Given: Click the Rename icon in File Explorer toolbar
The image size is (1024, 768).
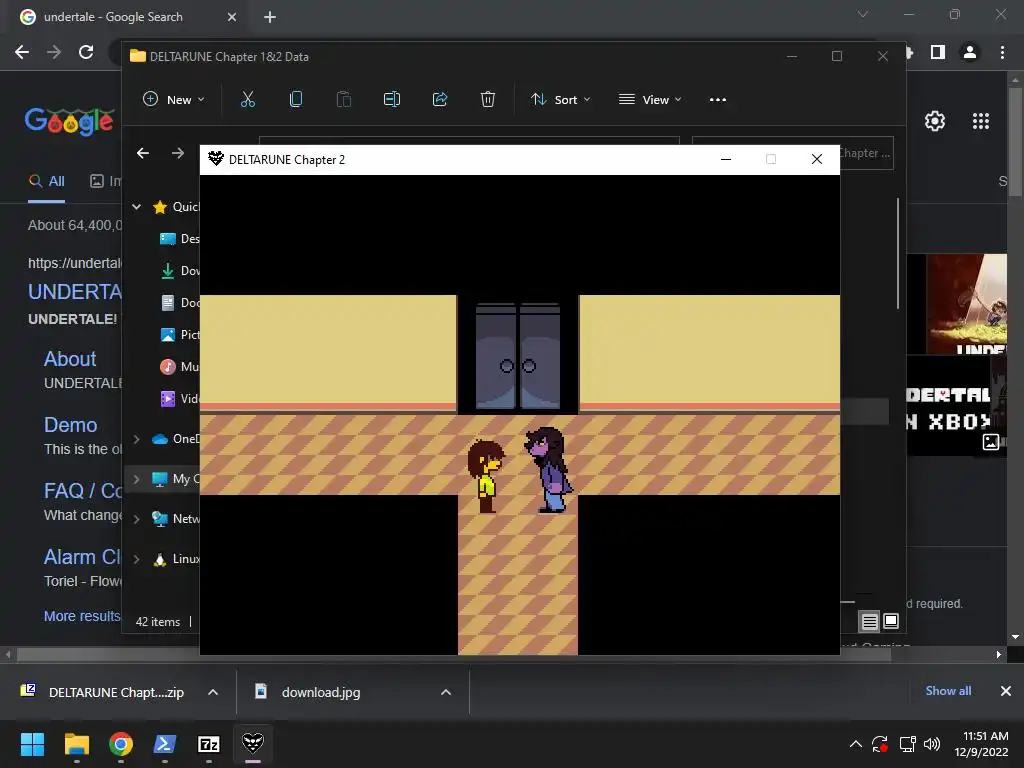Looking at the screenshot, I should (x=392, y=99).
